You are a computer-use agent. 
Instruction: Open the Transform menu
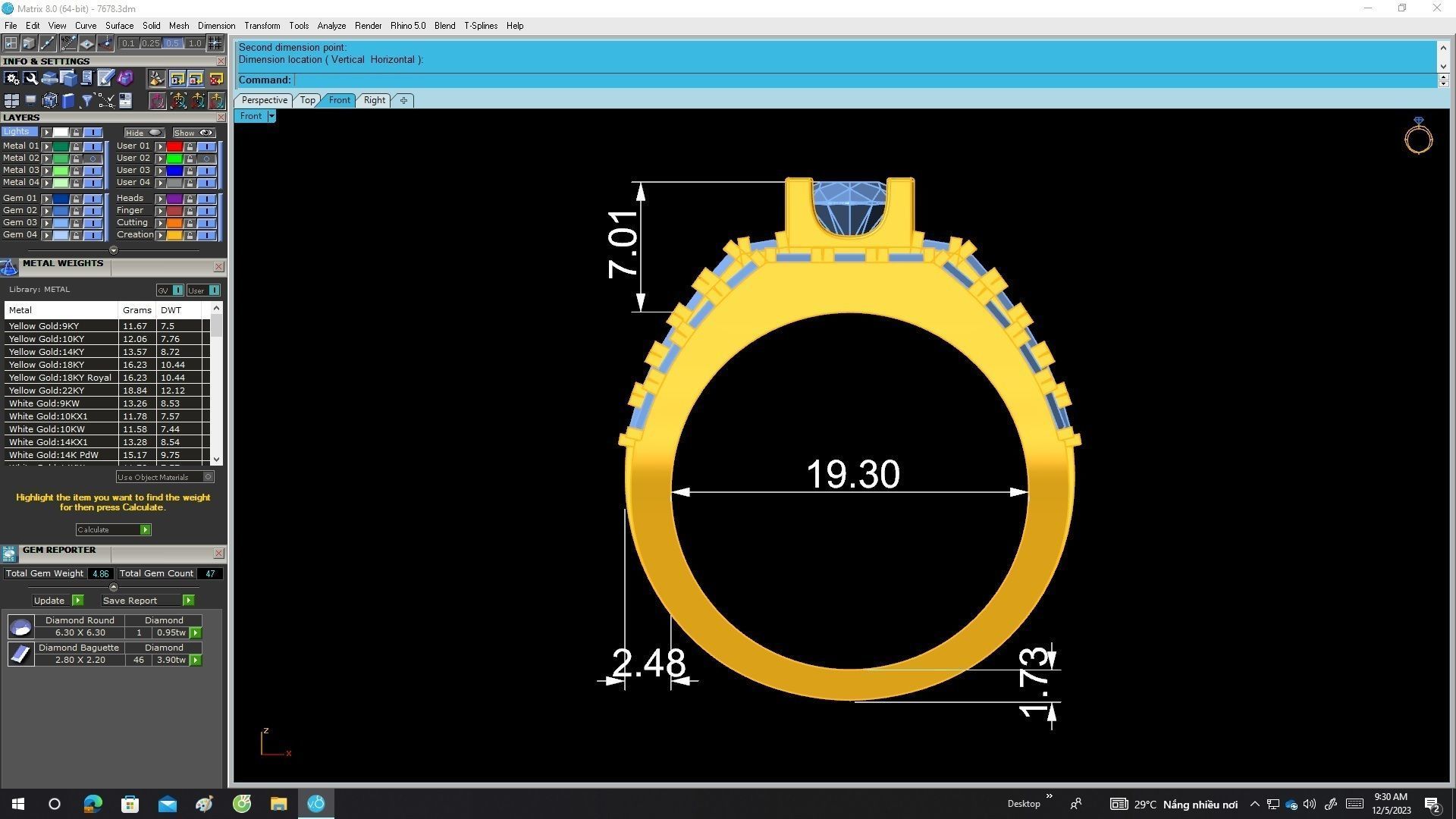click(262, 25)
